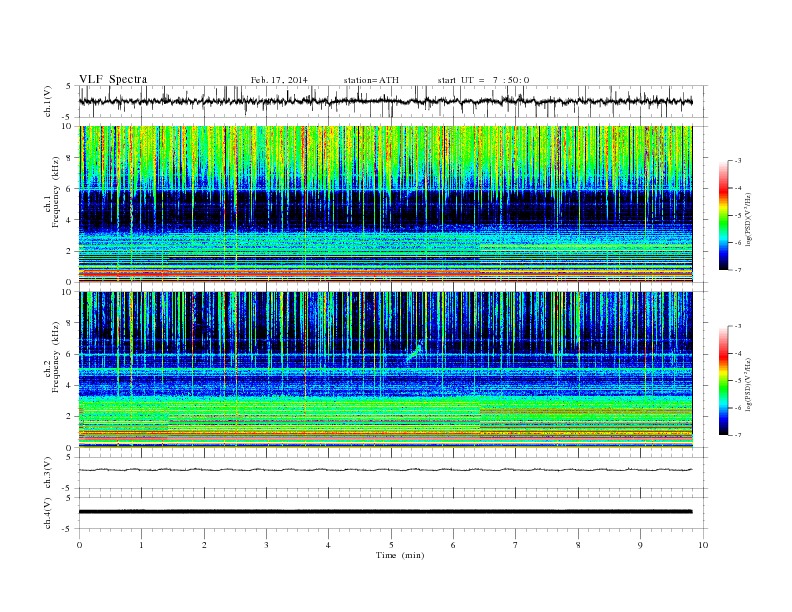The height and width of the screenshot is (612, 792).
Task: Click the "2" tick on the time axis
Action: tap(204, 545)
